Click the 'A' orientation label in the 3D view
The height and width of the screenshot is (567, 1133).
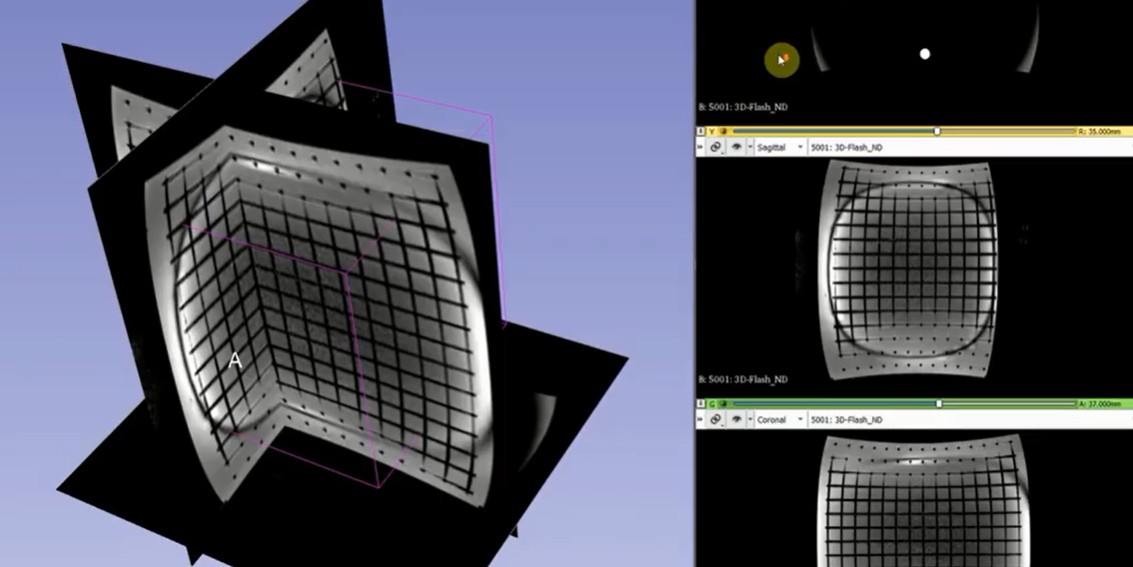coord(235,361)
